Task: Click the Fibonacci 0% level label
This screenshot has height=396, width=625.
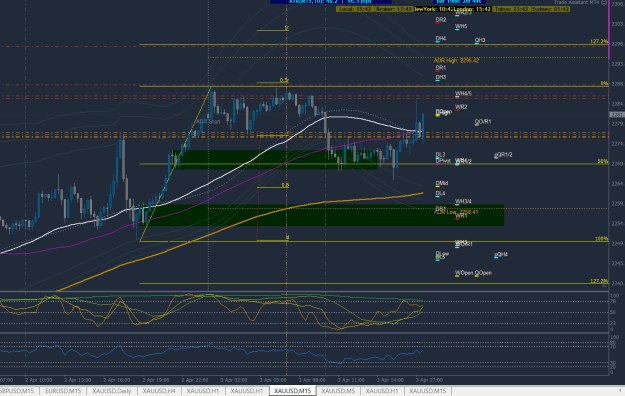Action: (605, 83)
